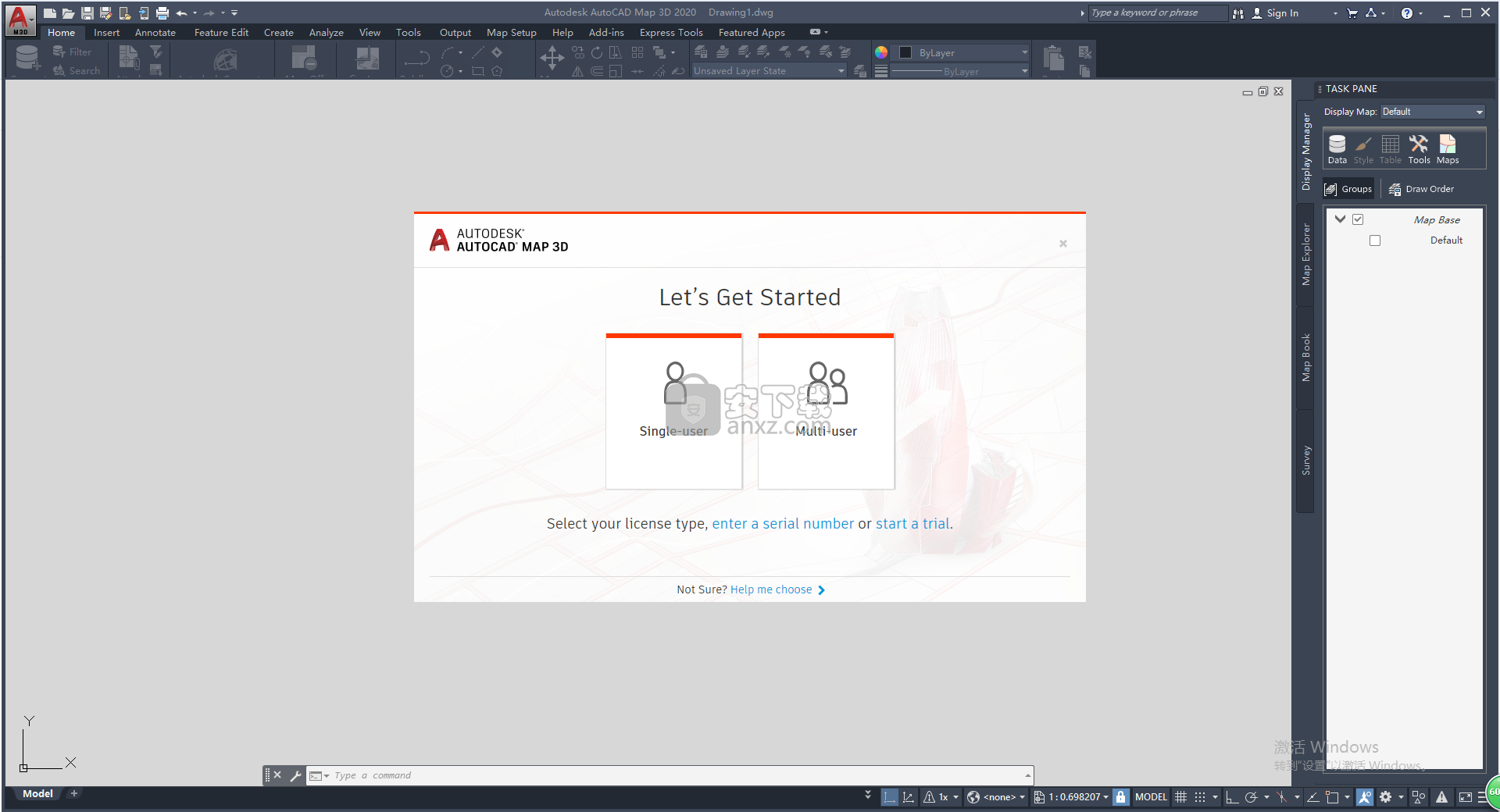This screenshot has width=1500, height=812.
Task: Click the Undo arrow icon
Action: click(181, 13)
